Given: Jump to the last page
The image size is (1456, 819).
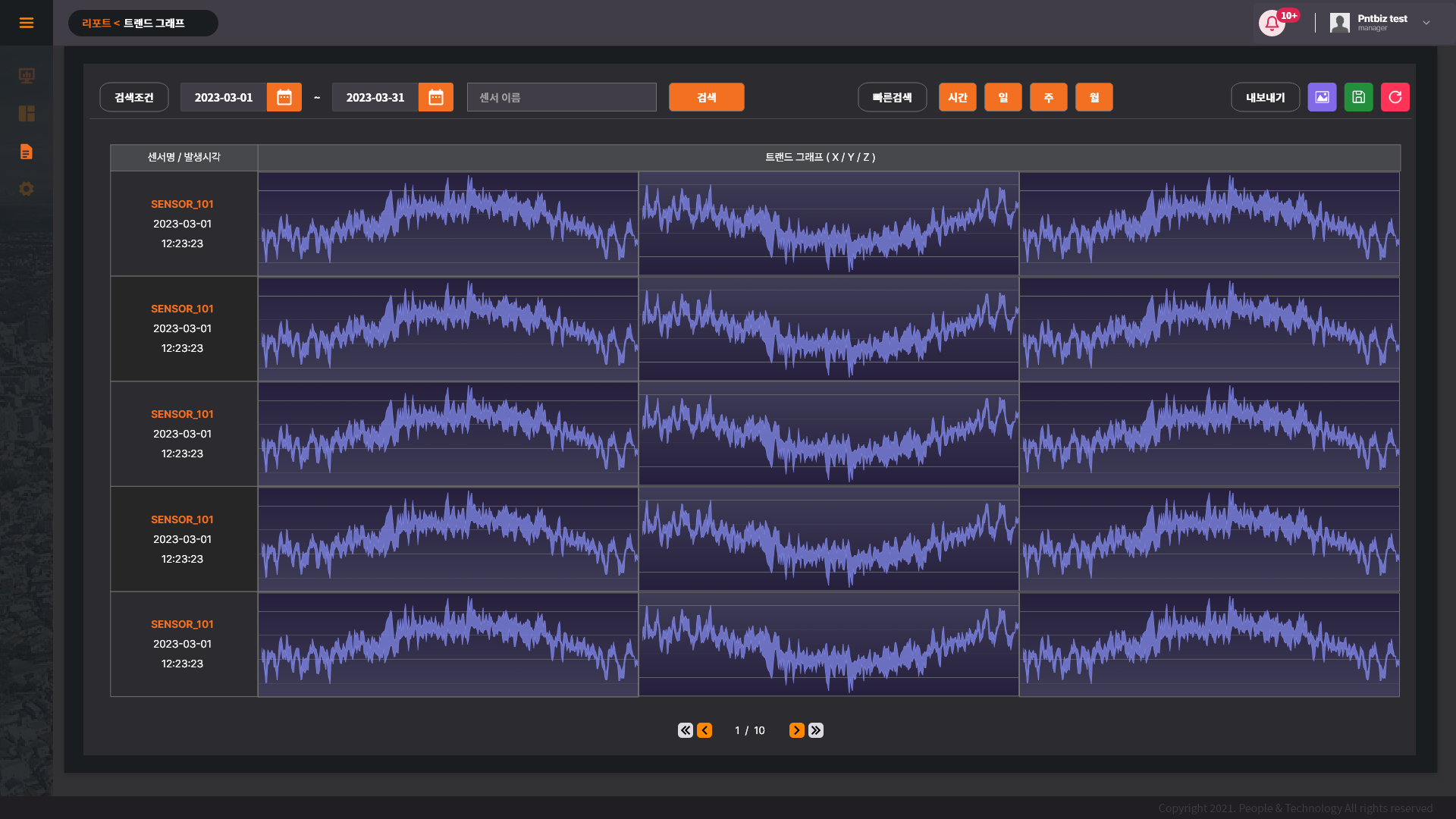Looking at the screenshot, I should point(816,730).
